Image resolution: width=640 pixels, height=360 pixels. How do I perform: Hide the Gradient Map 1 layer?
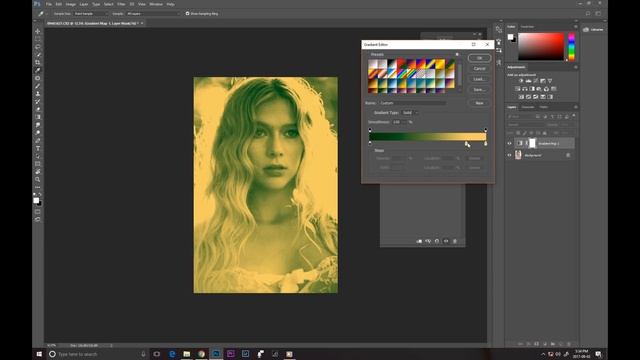[x=509, y=143]
